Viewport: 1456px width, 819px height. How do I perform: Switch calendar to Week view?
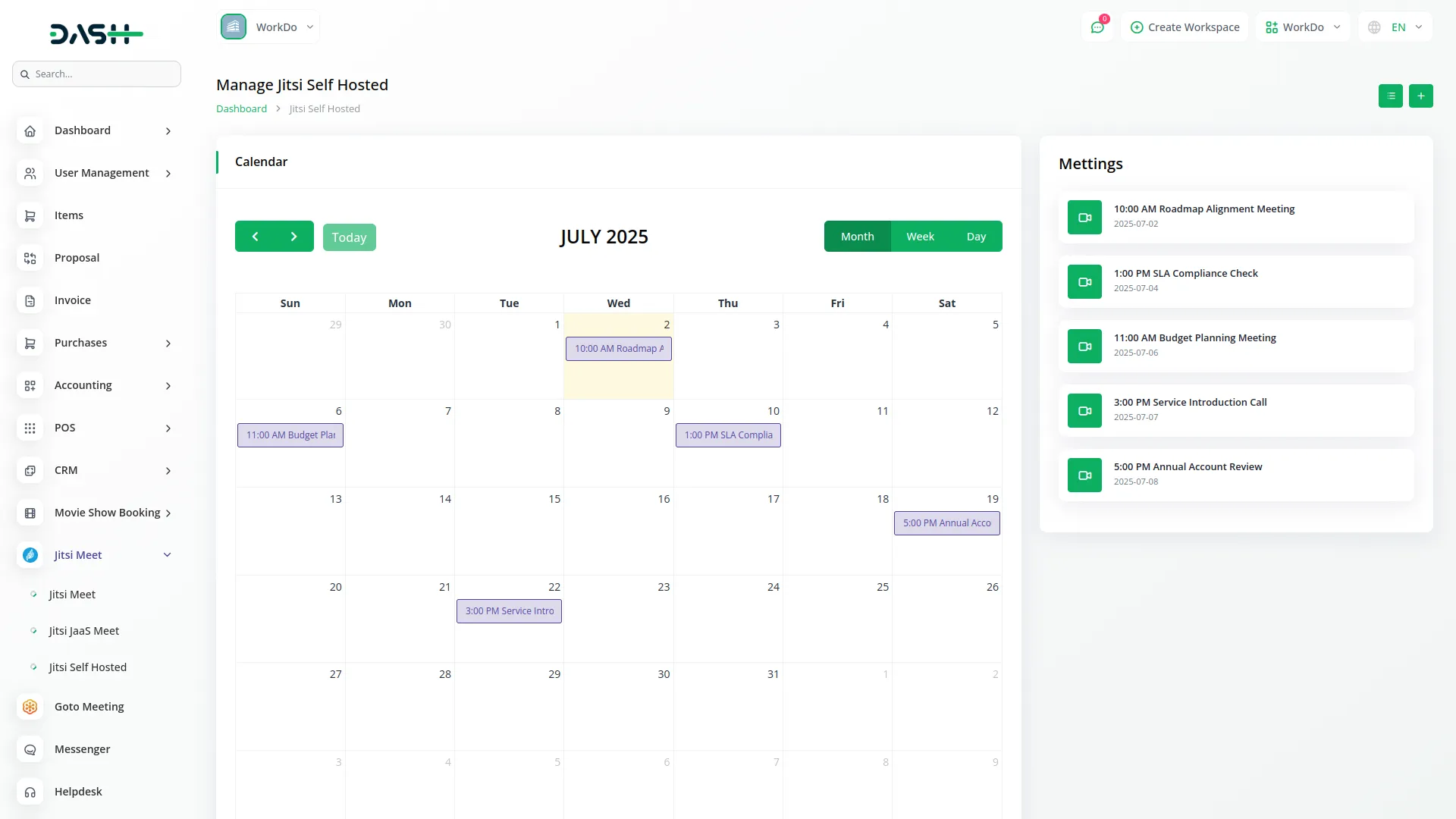[x=920, y=237]
